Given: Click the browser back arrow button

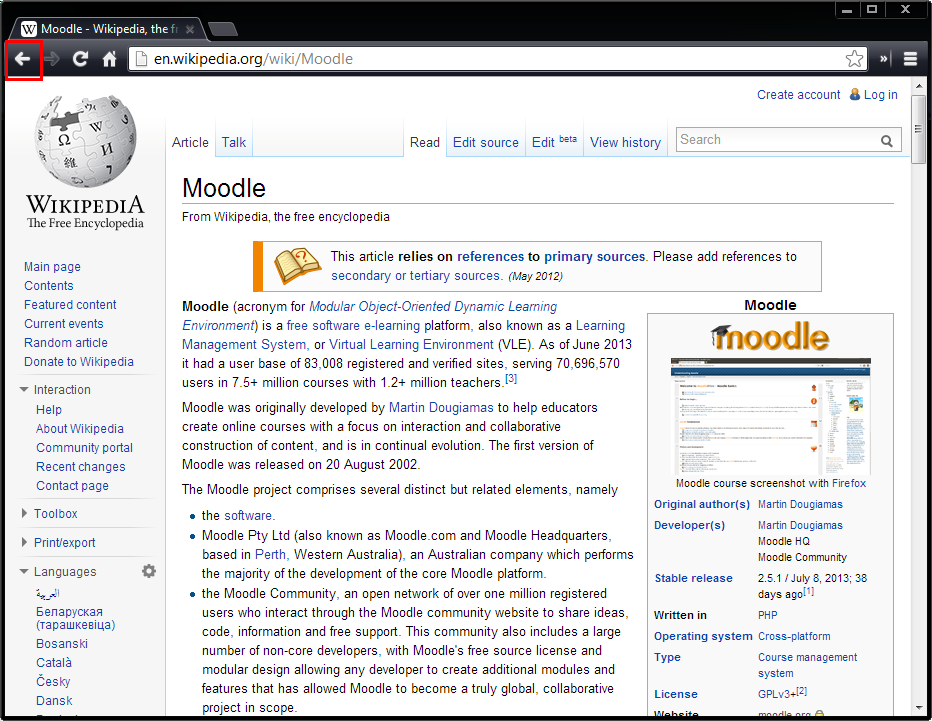Looking at the screenshot, I should tap(23, 59).
